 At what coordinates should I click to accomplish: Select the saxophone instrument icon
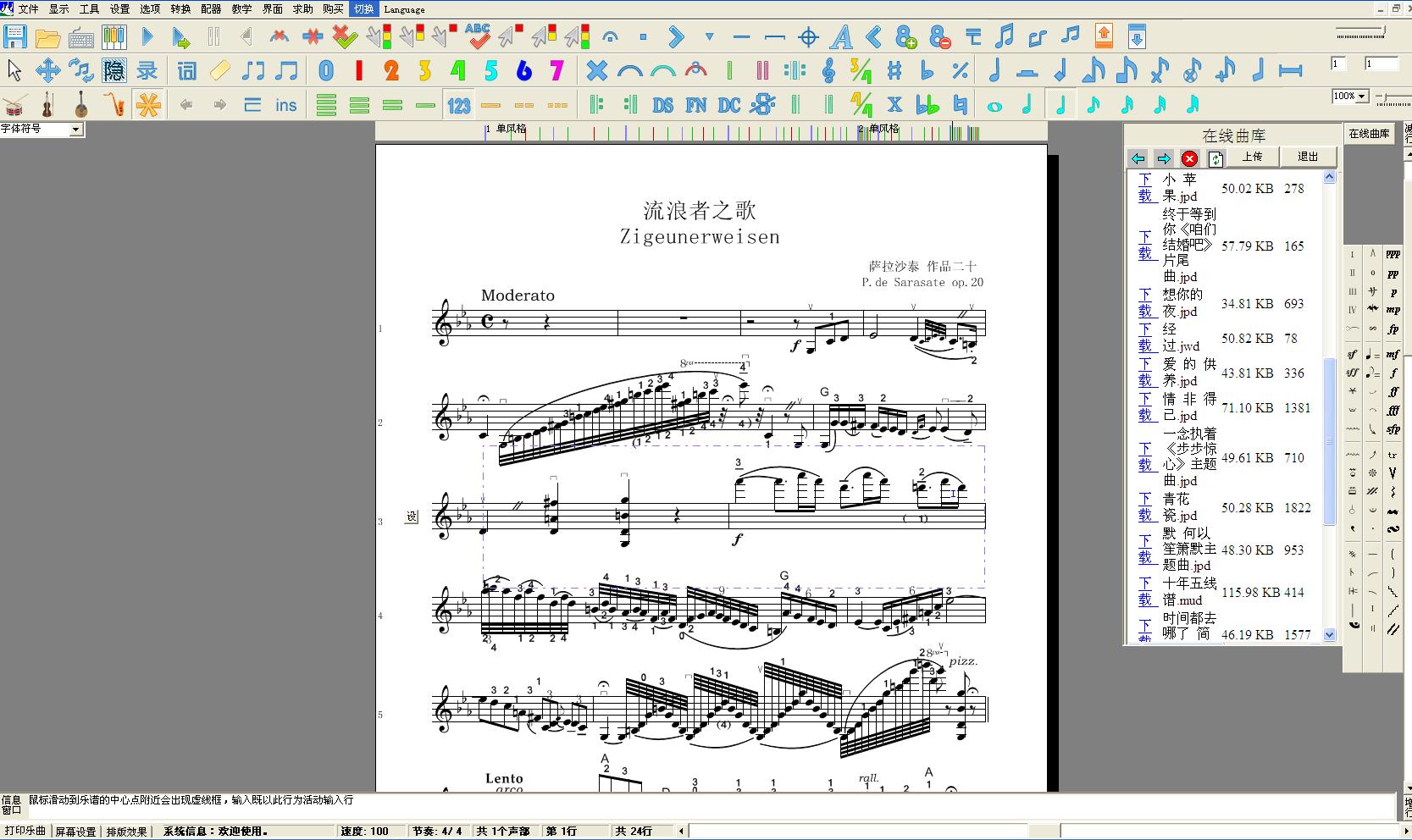click(114, 105)
